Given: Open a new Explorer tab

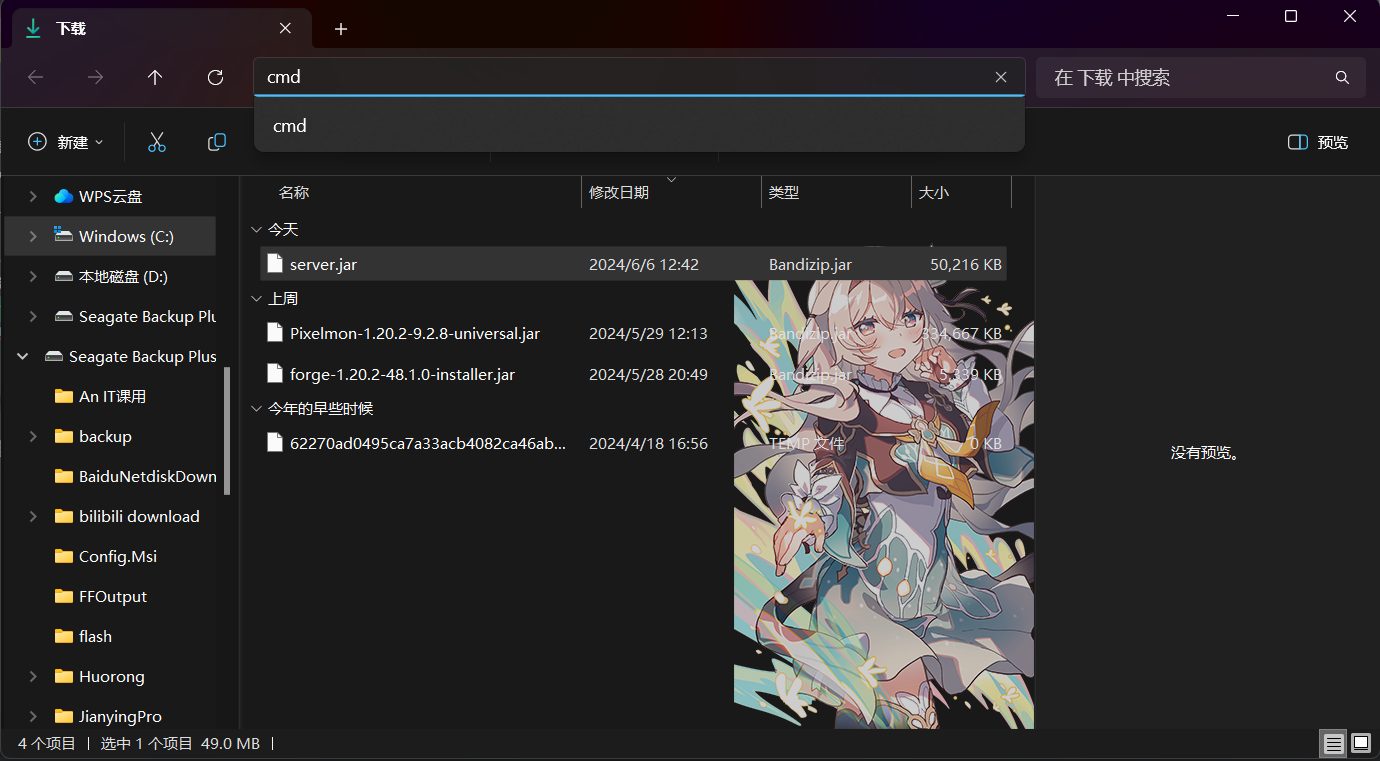Looking at the screenshot, I should [341, 29].
